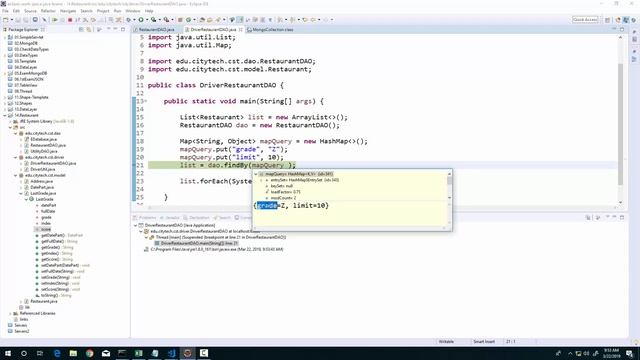Collapse the edu.citytech.cst.dao package
Screen dimensions: 640x360
[16, 133]
